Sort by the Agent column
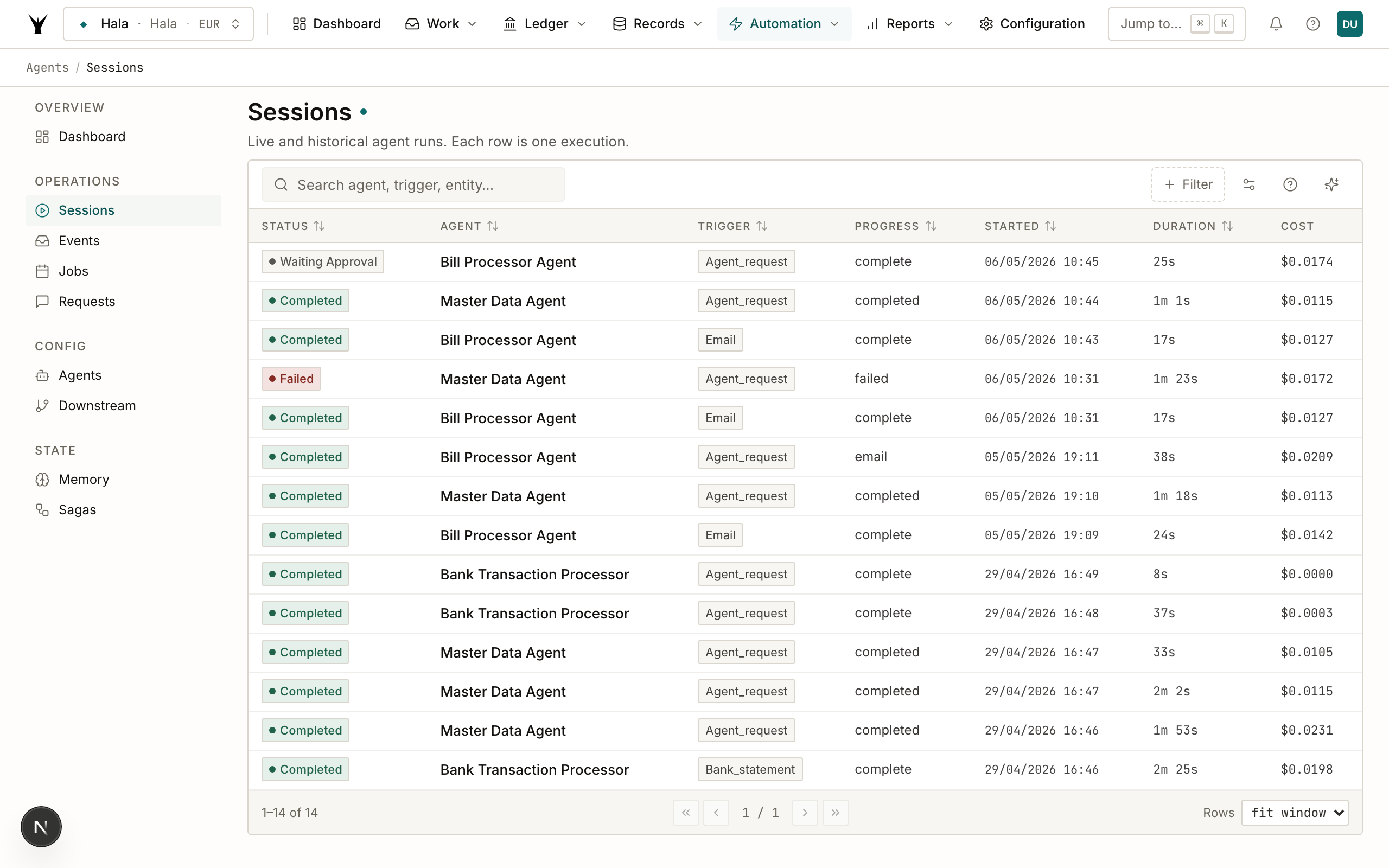 click(469, 226)
